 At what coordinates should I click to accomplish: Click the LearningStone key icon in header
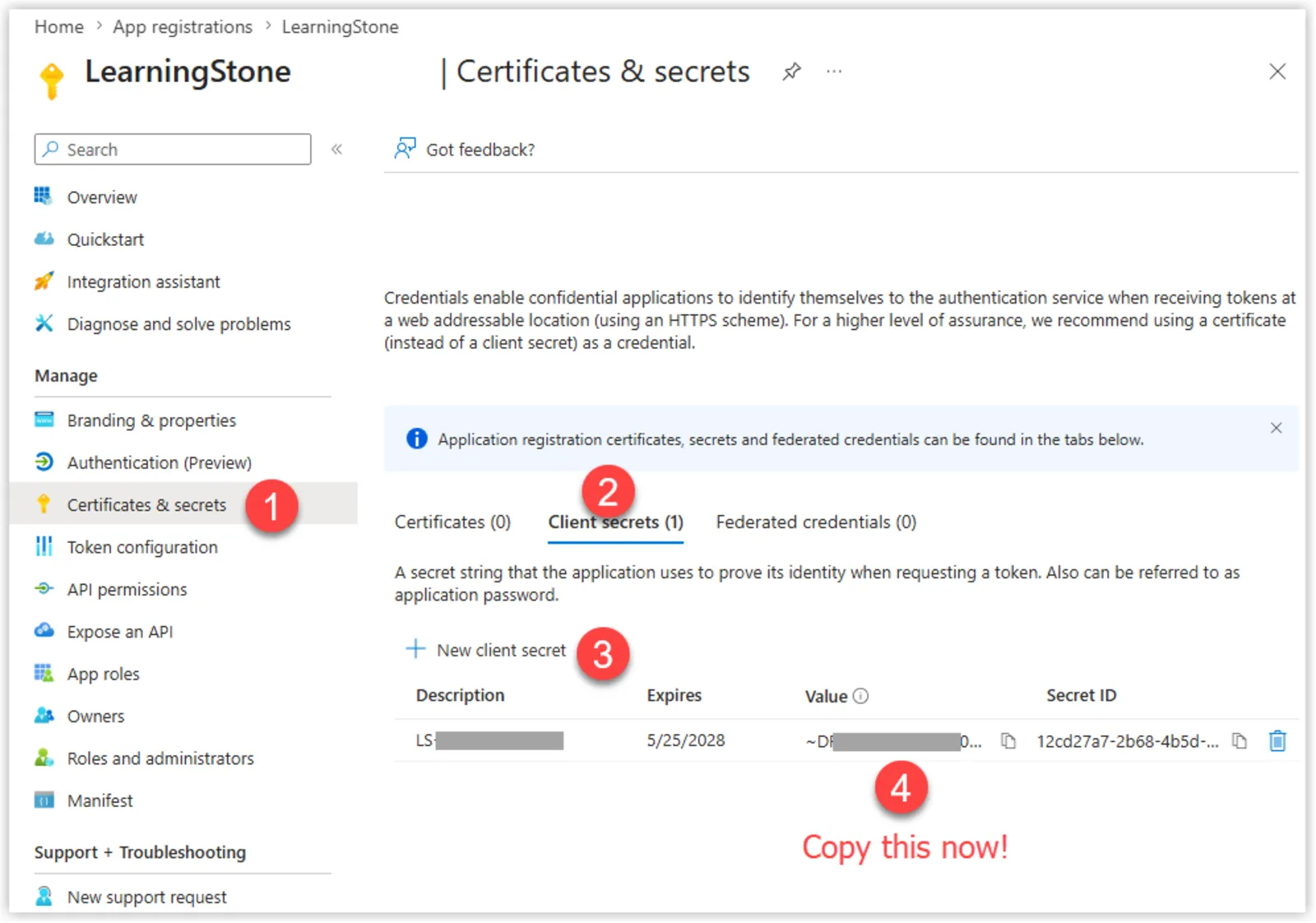[x=52, y=81]
